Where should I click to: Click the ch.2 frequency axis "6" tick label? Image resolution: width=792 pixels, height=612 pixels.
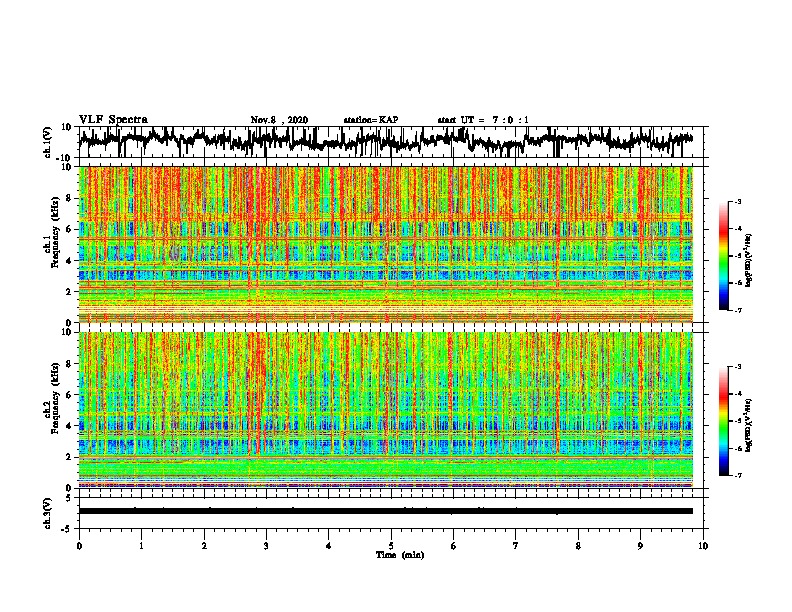(x=69, y=395)
